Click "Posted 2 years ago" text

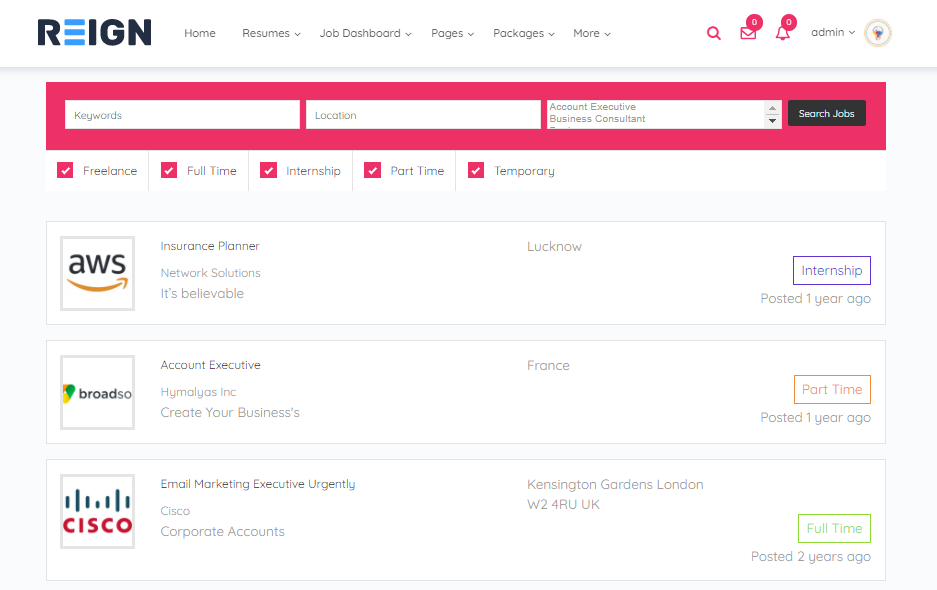pyautogui.click(x=811, y=557)
